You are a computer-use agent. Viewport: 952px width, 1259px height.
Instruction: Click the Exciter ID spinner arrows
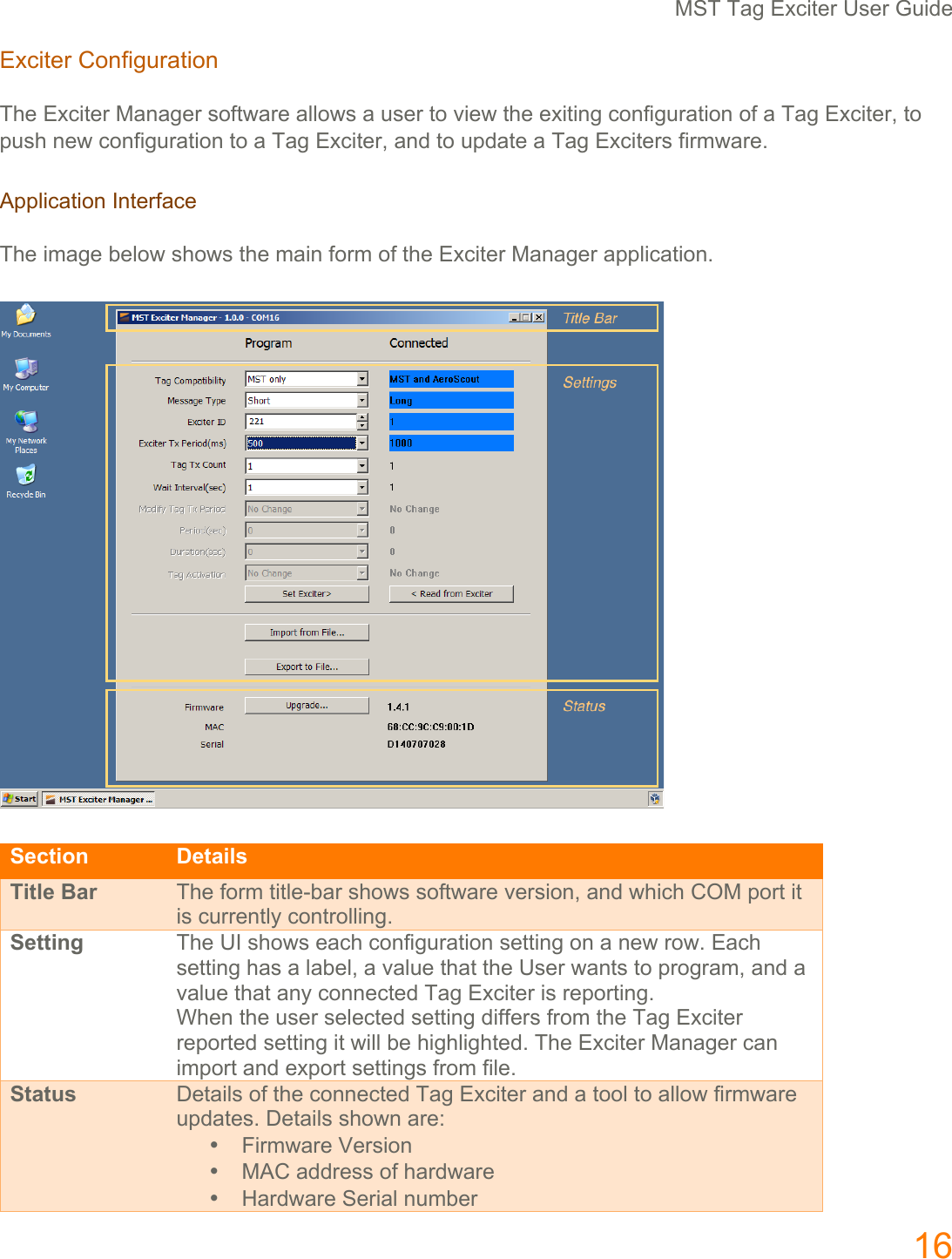click(362, 422)
